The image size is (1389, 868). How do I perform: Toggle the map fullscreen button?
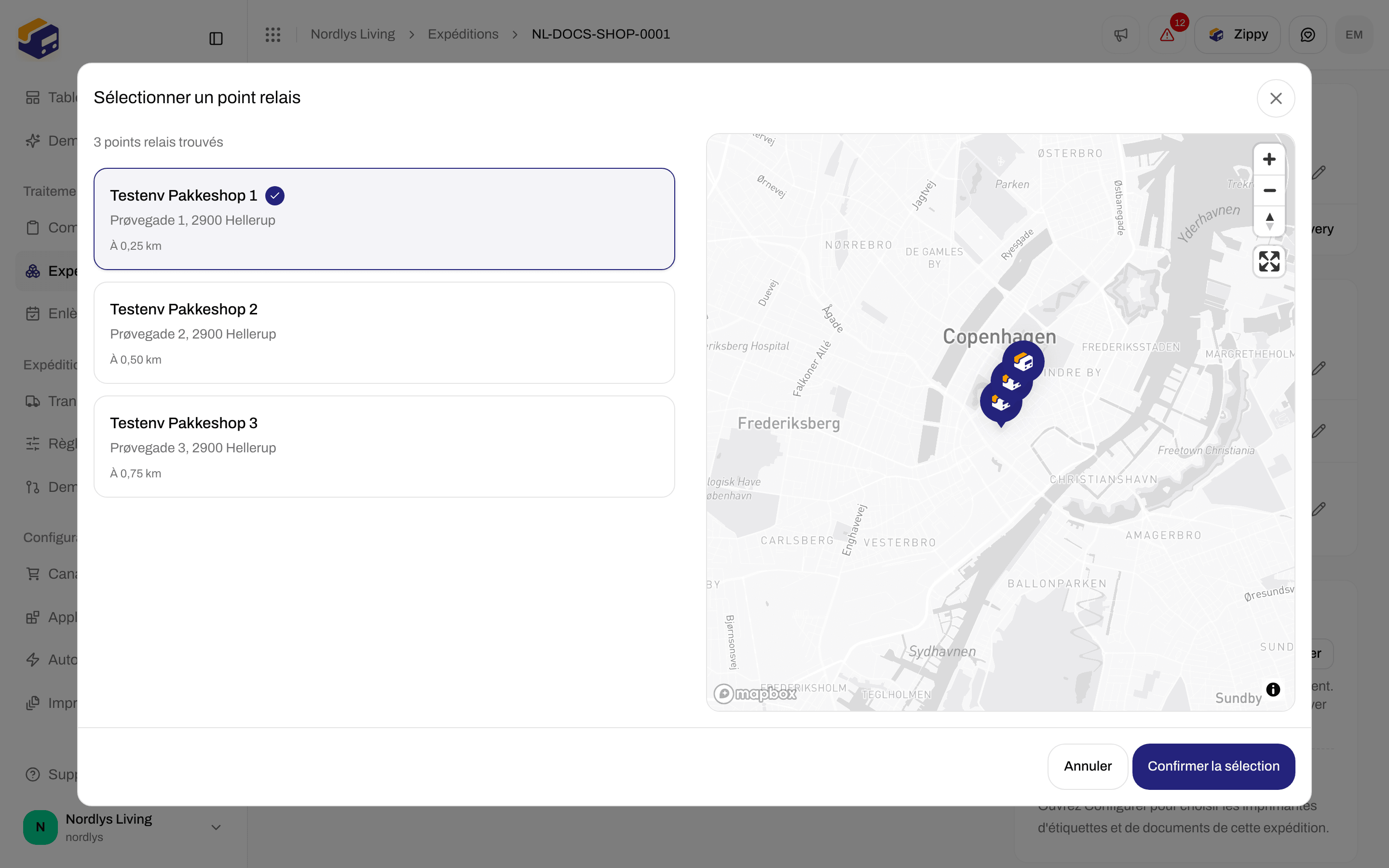point(1269,262)
